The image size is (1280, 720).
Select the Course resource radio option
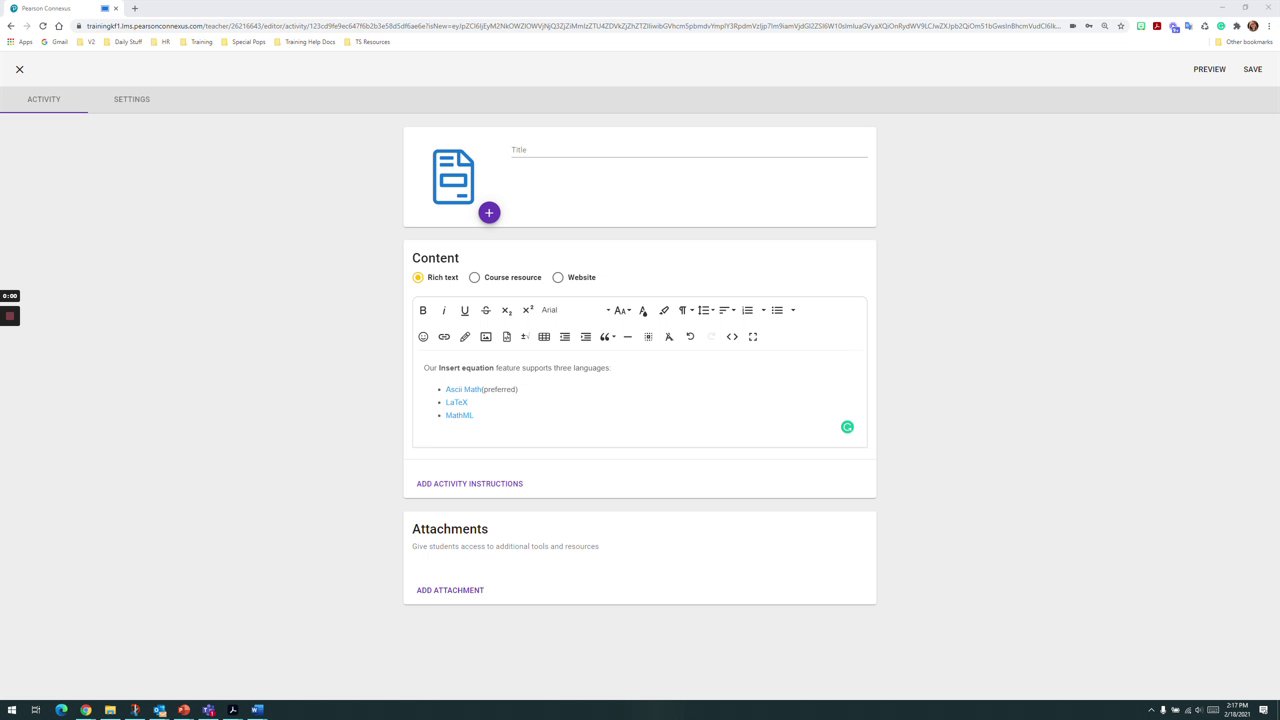[474, 277]
